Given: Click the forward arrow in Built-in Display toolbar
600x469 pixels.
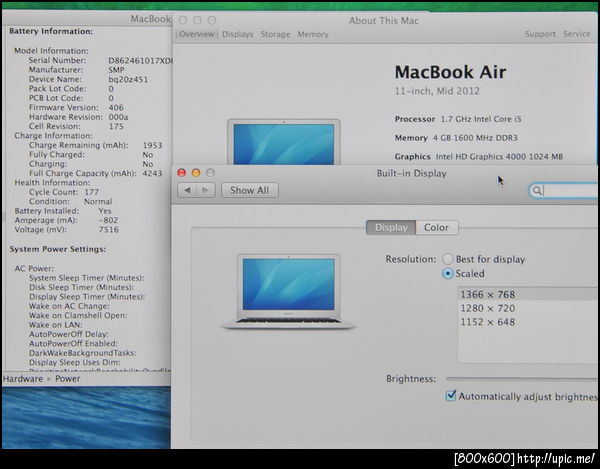Looking at the screenshot, I should click(x=205, y=190).
